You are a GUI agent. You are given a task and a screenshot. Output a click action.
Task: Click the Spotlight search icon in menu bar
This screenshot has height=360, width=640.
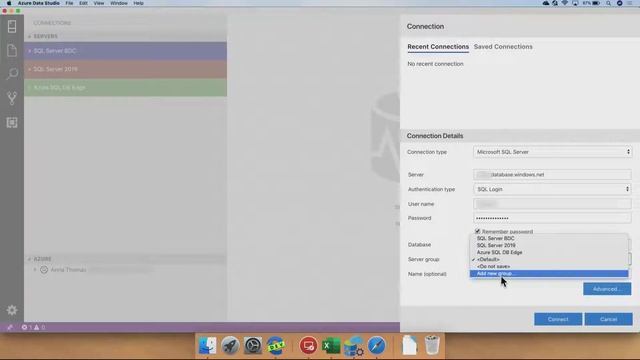tap(608, 3)
